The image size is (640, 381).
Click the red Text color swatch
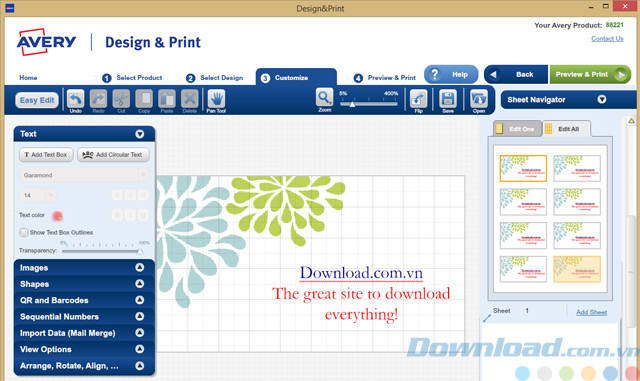(57, 215)
